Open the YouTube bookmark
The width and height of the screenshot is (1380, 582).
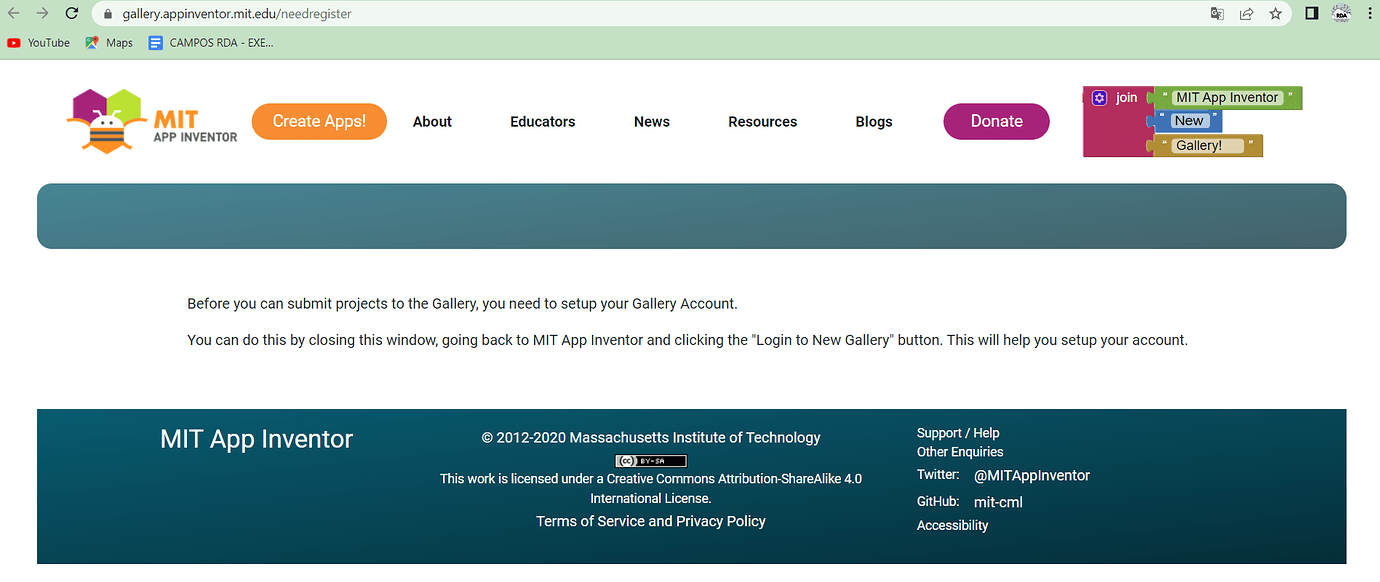38,43
